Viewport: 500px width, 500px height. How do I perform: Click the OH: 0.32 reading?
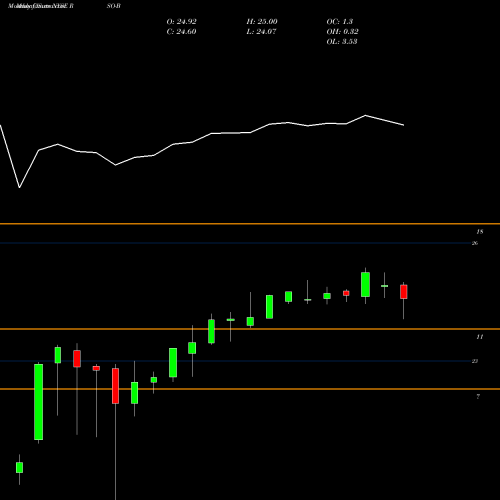tap(342, 32)
